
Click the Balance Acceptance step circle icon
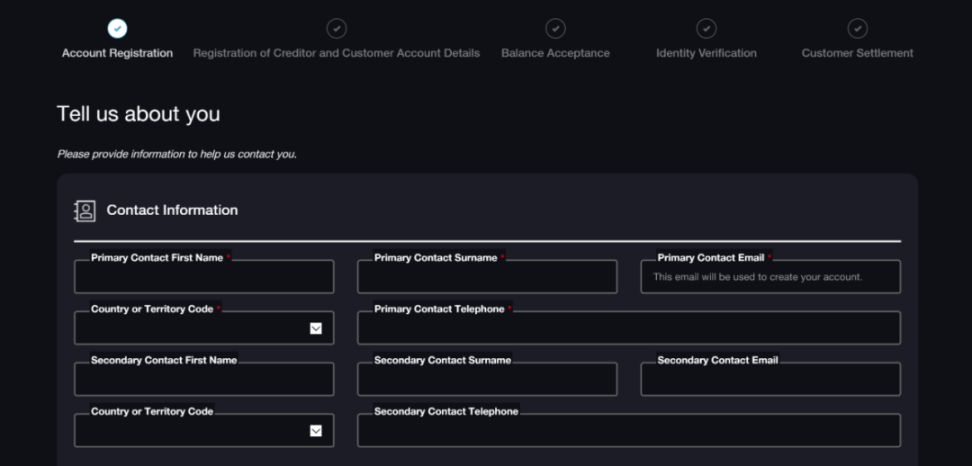555,29
